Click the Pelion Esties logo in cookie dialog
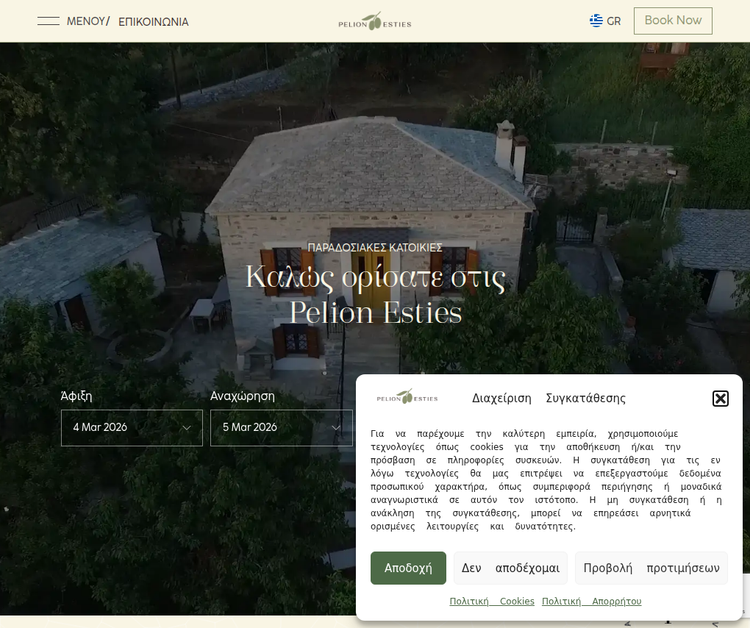This screenshot has height=628, width=750. [408, 397]
